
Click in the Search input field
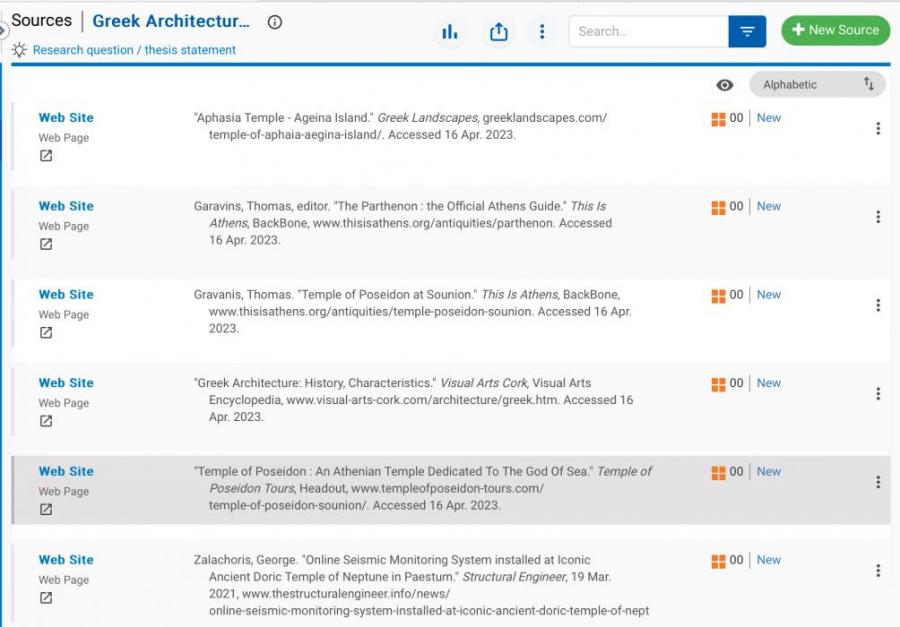648,31
